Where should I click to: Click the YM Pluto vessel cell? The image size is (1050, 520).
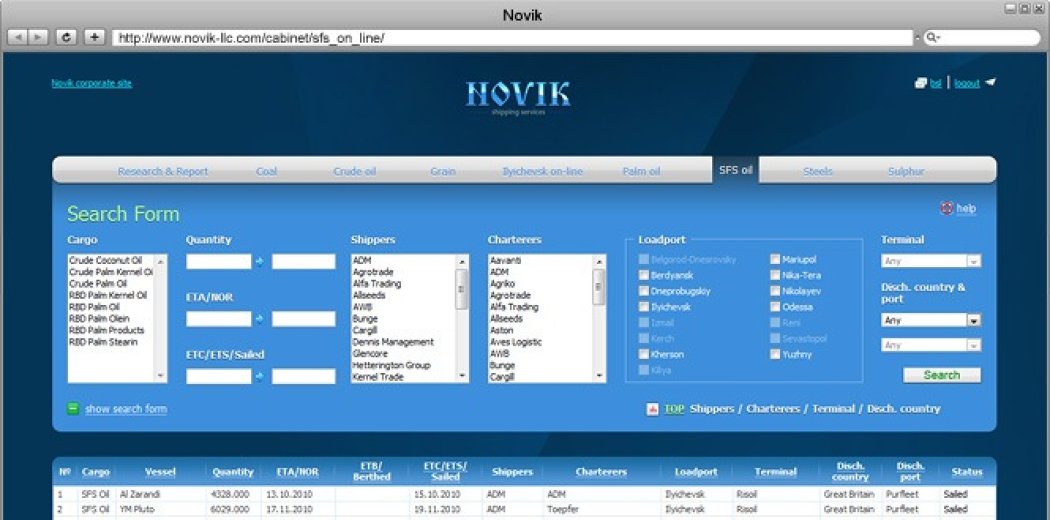point(137,509)
